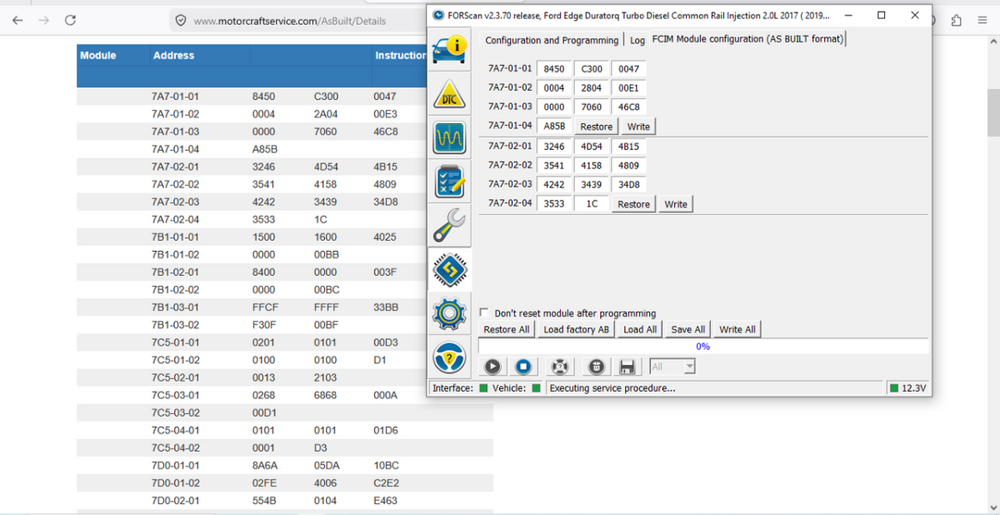
Task: Reload the motorcraftservice page
Action: point(70,20)
